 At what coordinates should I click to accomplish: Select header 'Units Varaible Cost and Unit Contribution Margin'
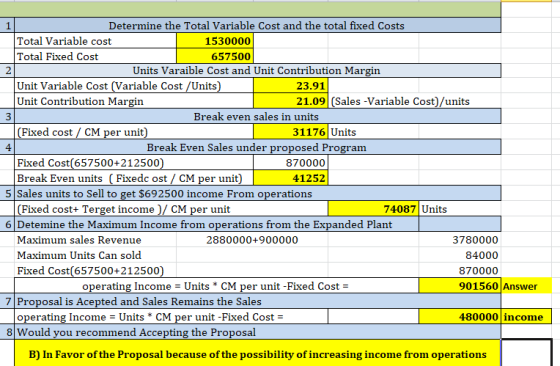click(x=258, y=71)
